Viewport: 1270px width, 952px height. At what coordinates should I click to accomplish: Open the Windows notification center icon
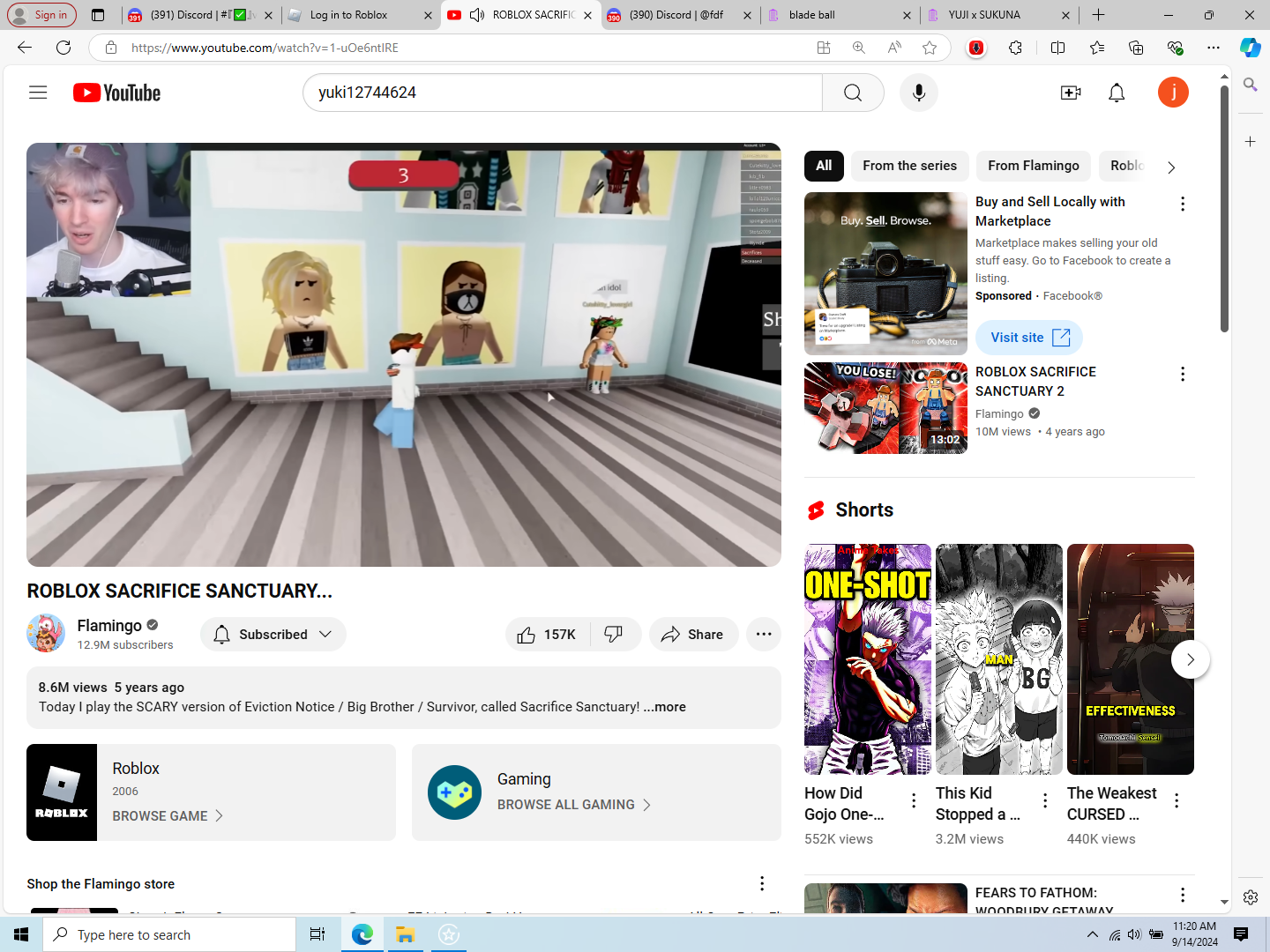[x=1241, y=934]
